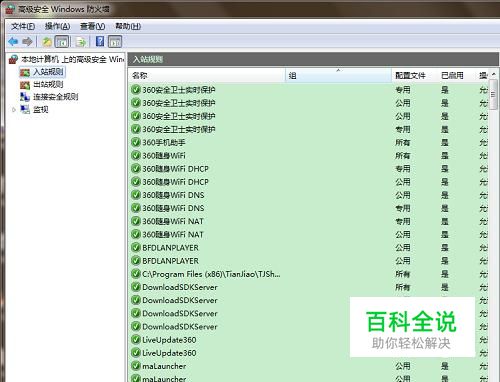Open the 文件(F) menu
The image size is (500, 382).
coord(23,26)
